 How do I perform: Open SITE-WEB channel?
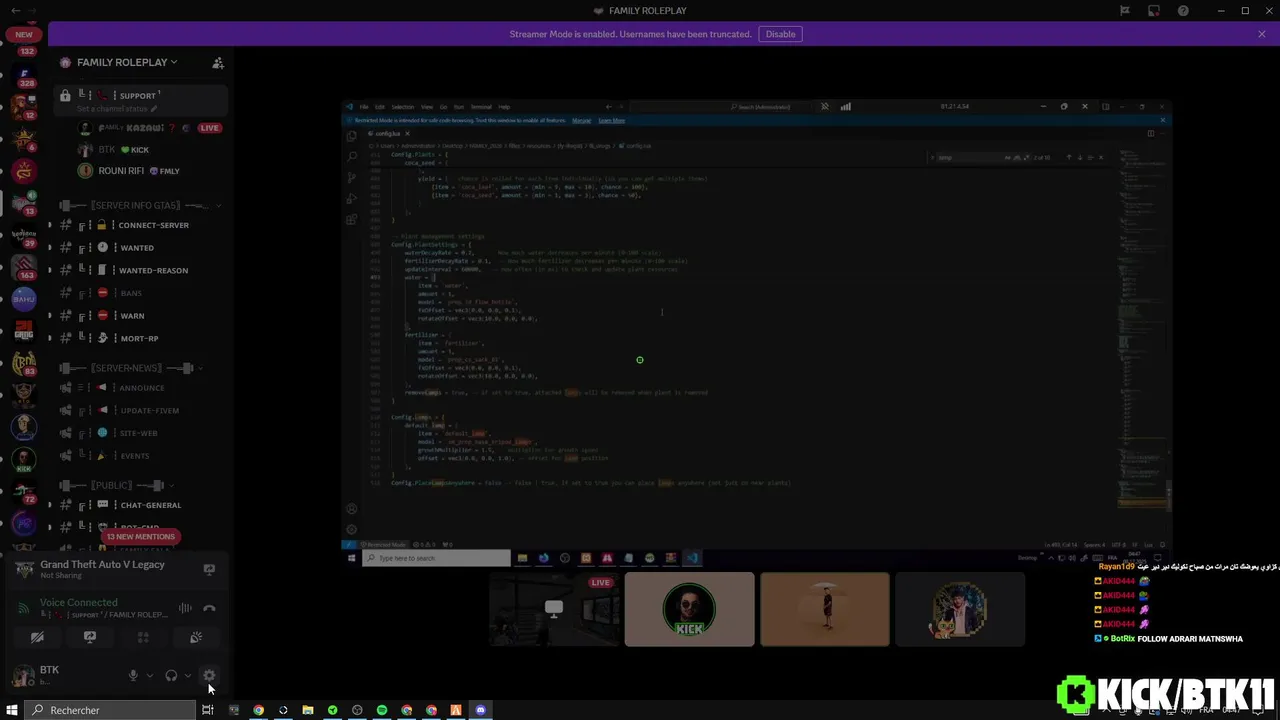click(140, 433)
